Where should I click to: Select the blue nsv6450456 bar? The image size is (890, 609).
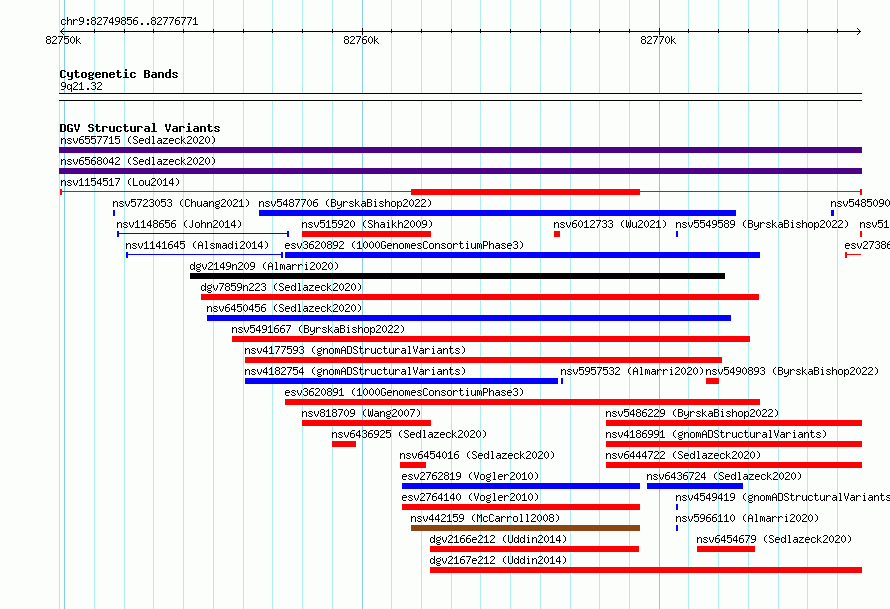469,318
